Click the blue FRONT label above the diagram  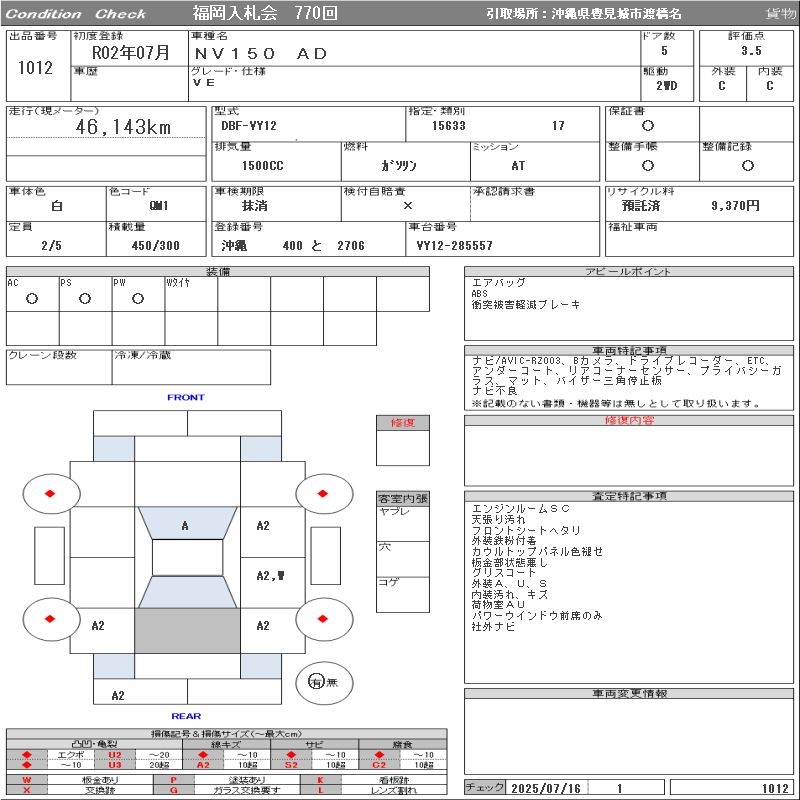[x=186, y=397]
